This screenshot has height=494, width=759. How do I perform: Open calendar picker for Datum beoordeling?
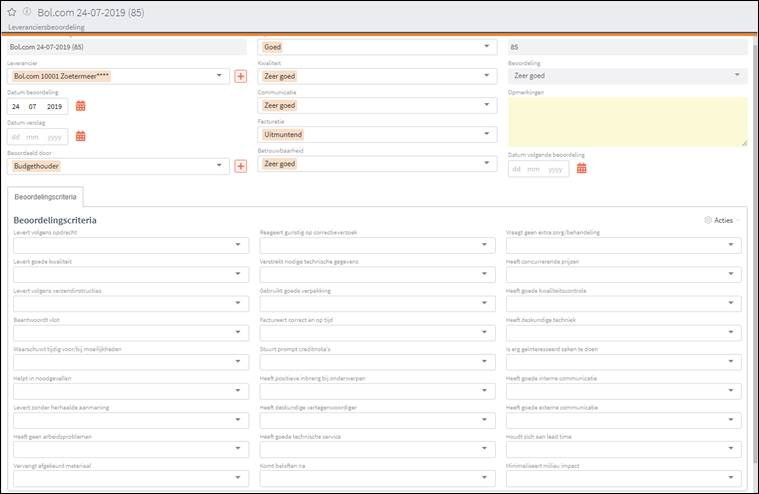(x=81, y=106)
